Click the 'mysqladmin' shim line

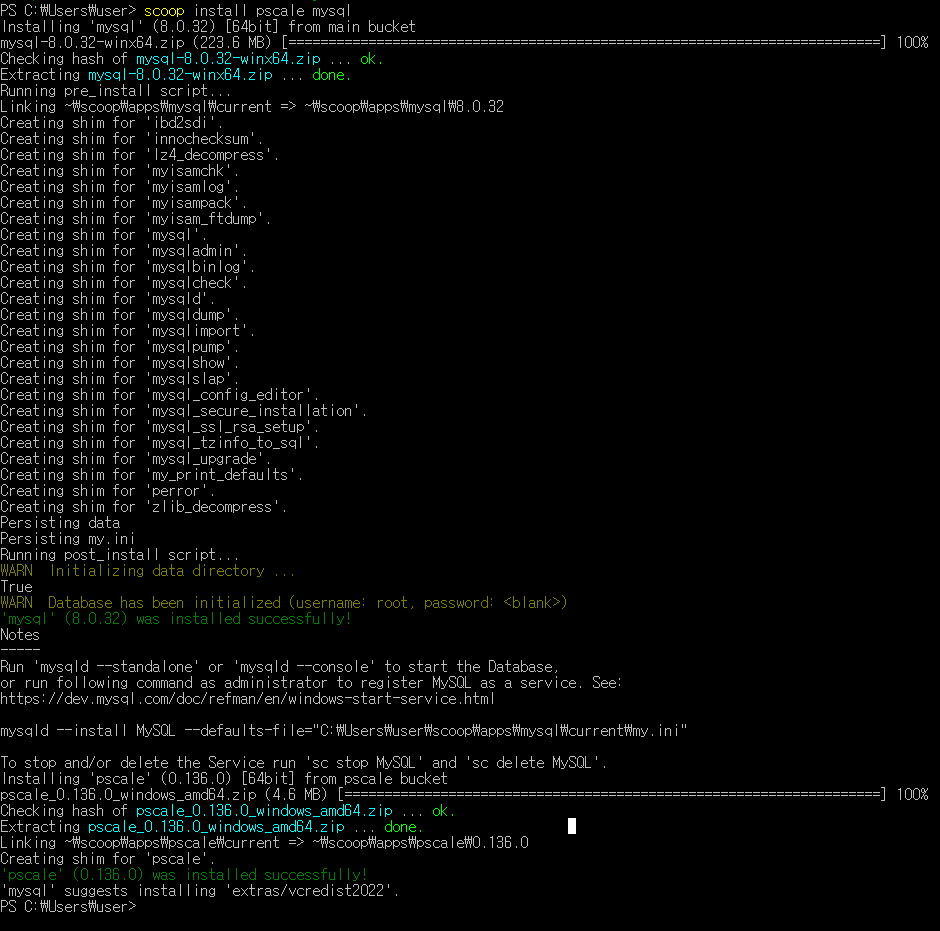coord(123,251)
